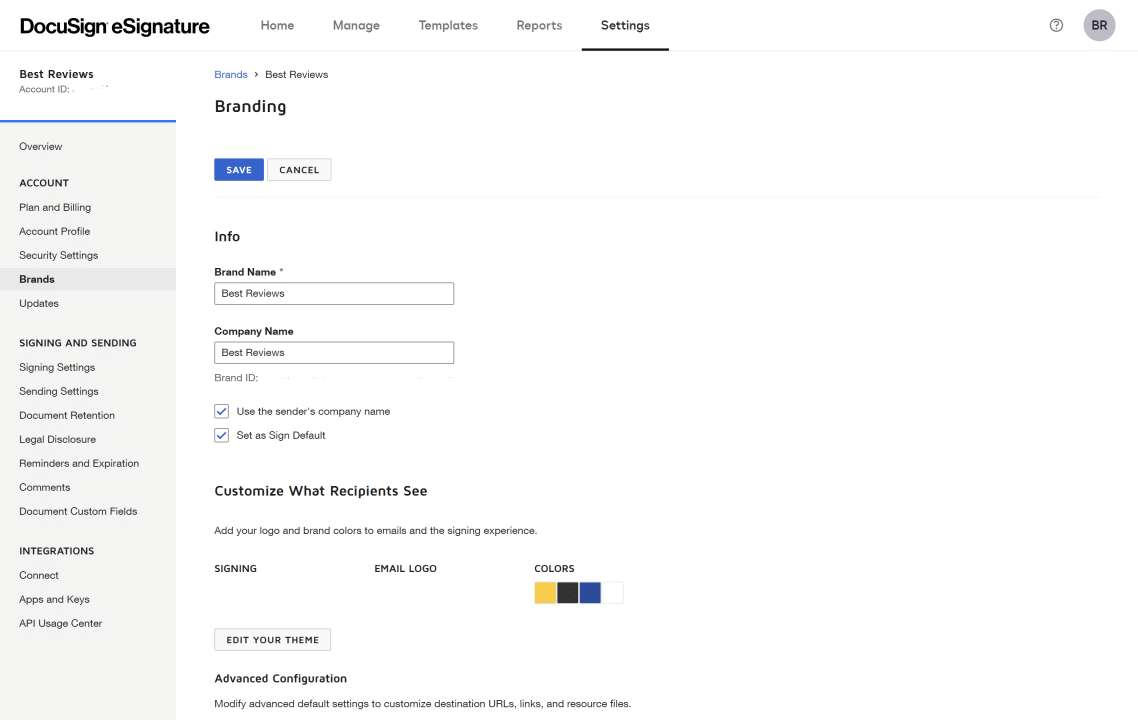1138x720 pixels.
Task: Disable 'Set as Sign Default'
Action: tap(221, 435)
